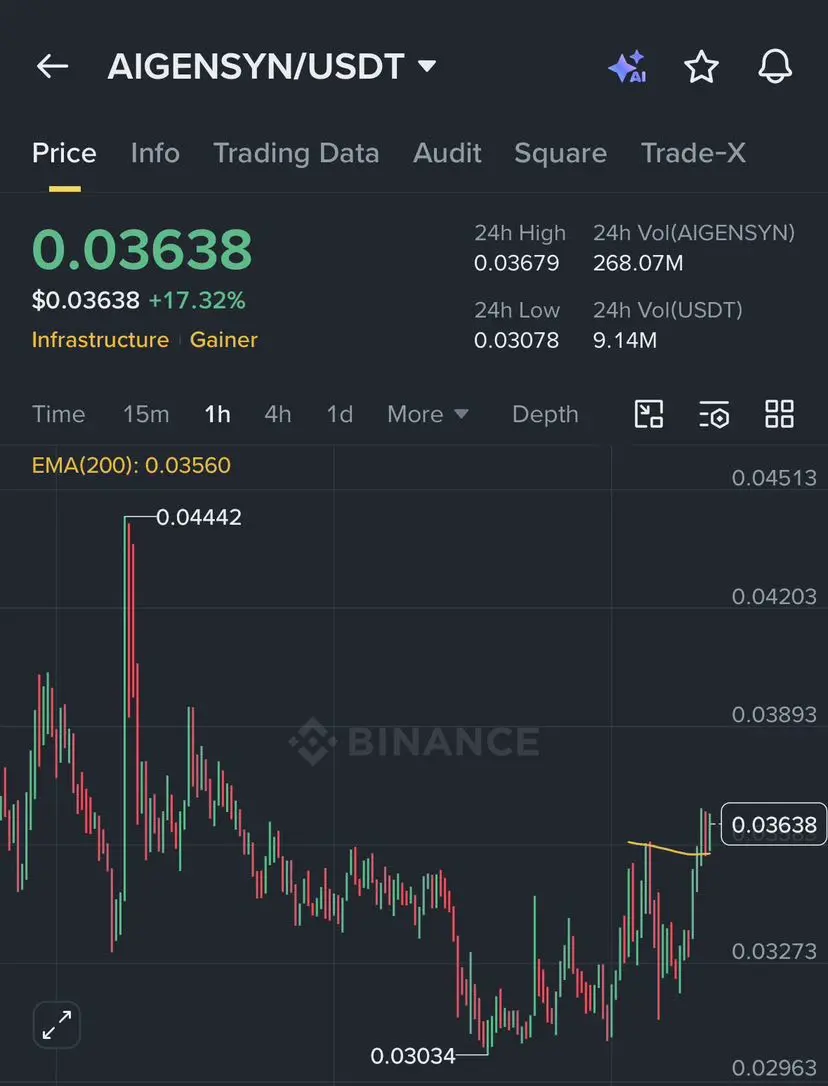
Task: Click the large 0.03638 last price
Action: 142,249
